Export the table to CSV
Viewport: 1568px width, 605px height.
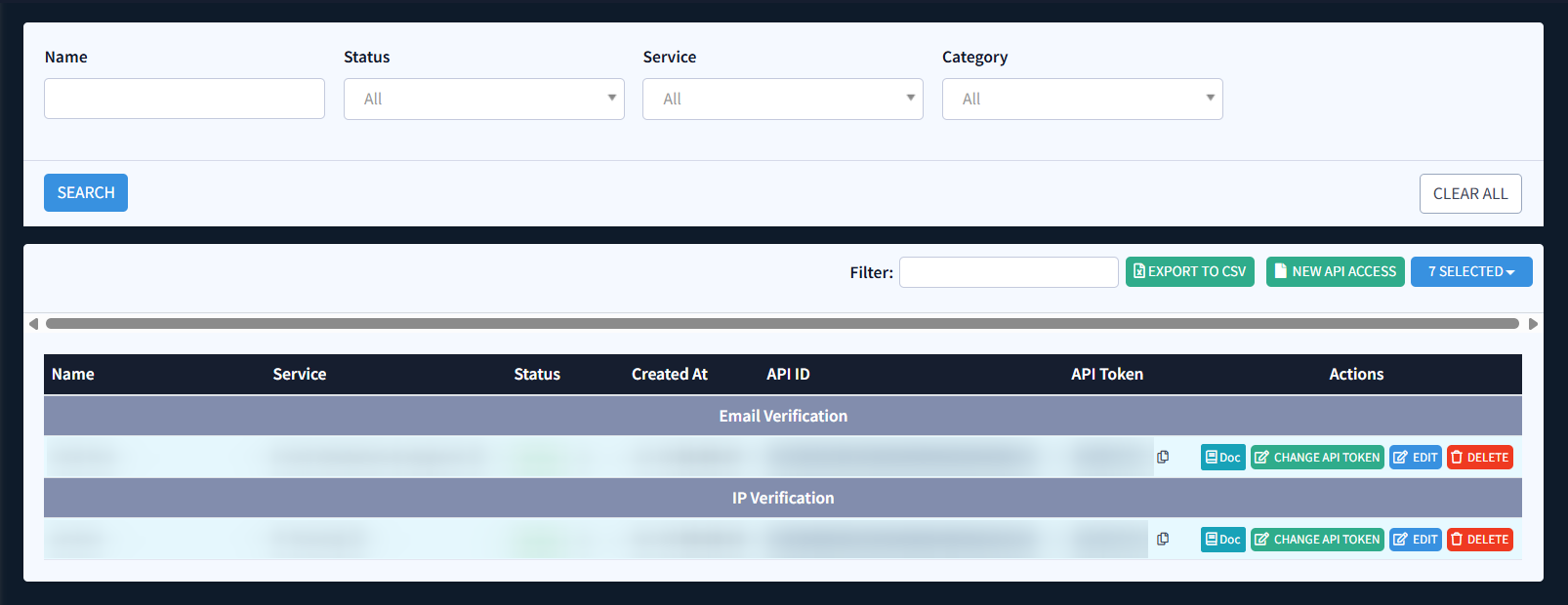tap(1189, 271)
